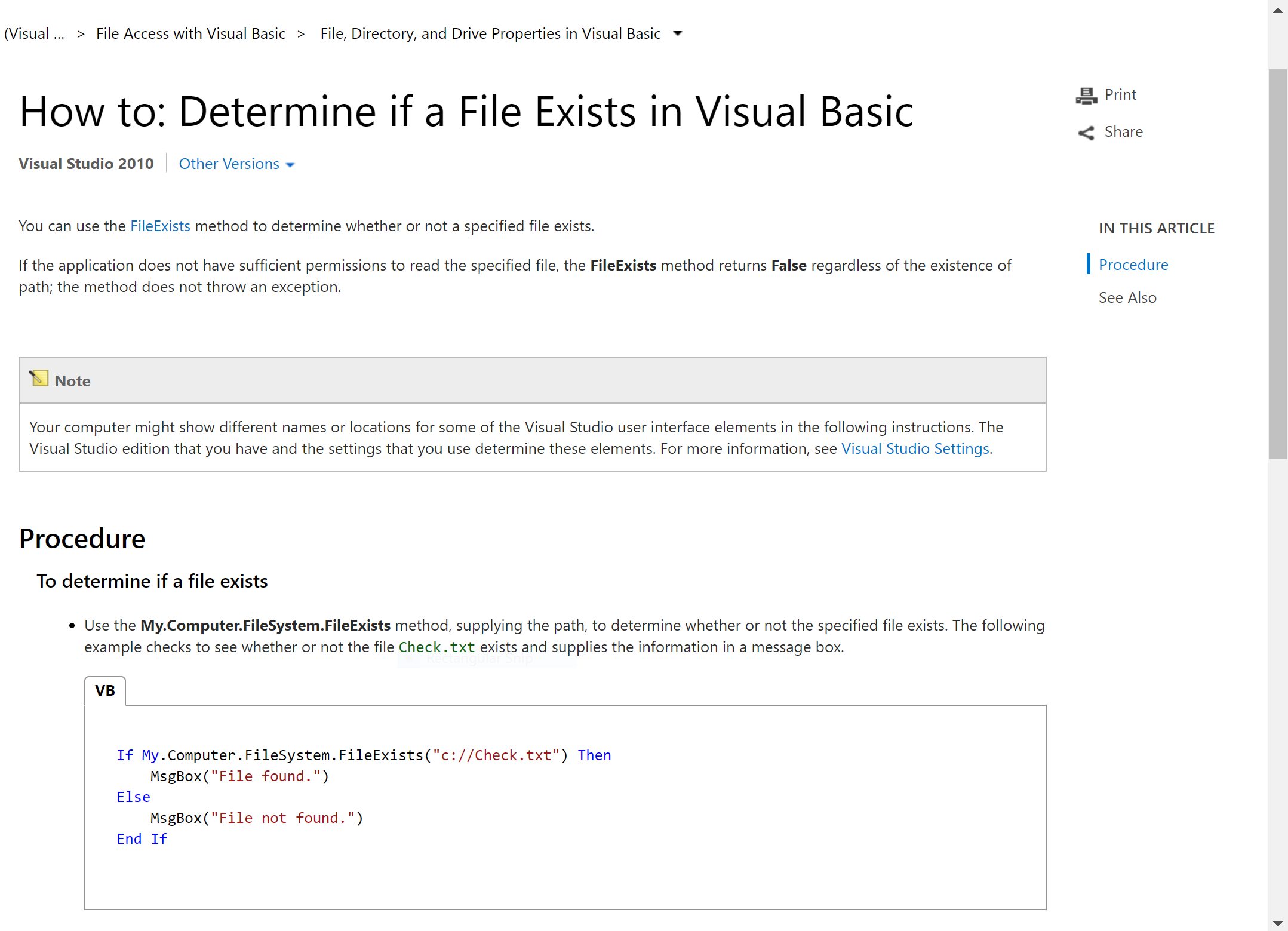Screen dimensions: 1288x931
Task: Open the Visual Studio Settings link
Action: 915,448
